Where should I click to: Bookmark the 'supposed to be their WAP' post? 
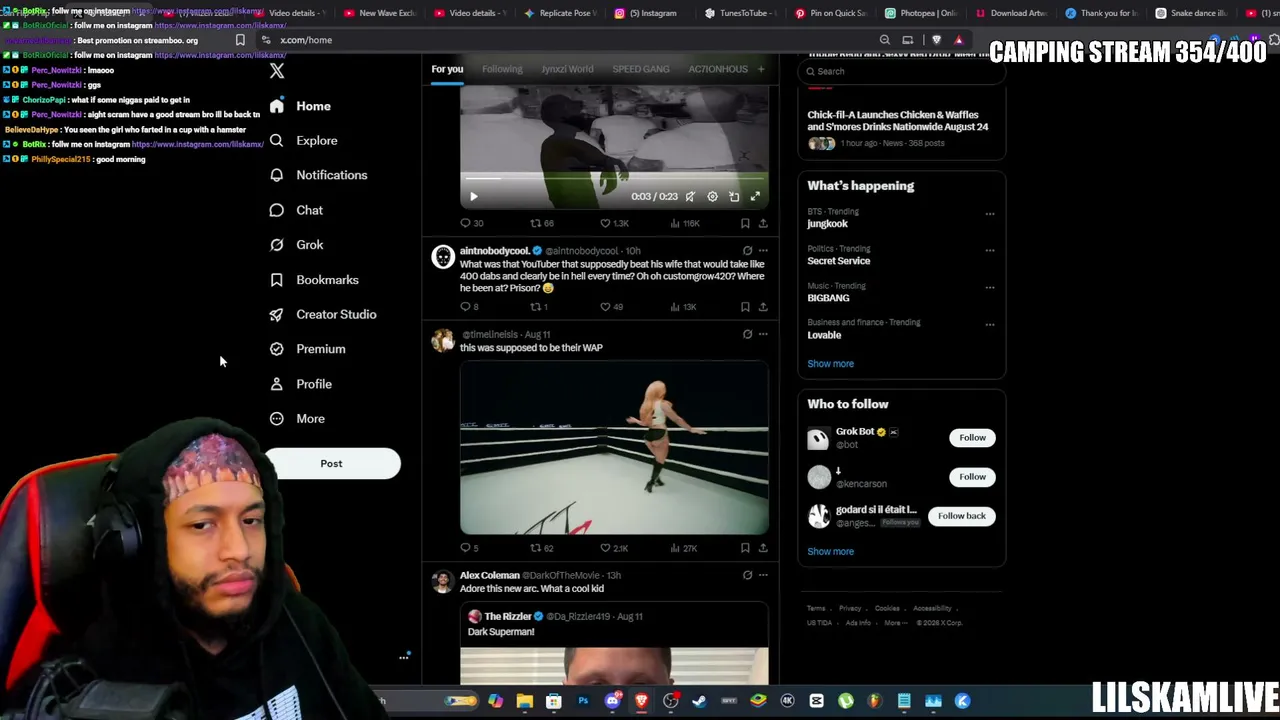click(745, 548)
